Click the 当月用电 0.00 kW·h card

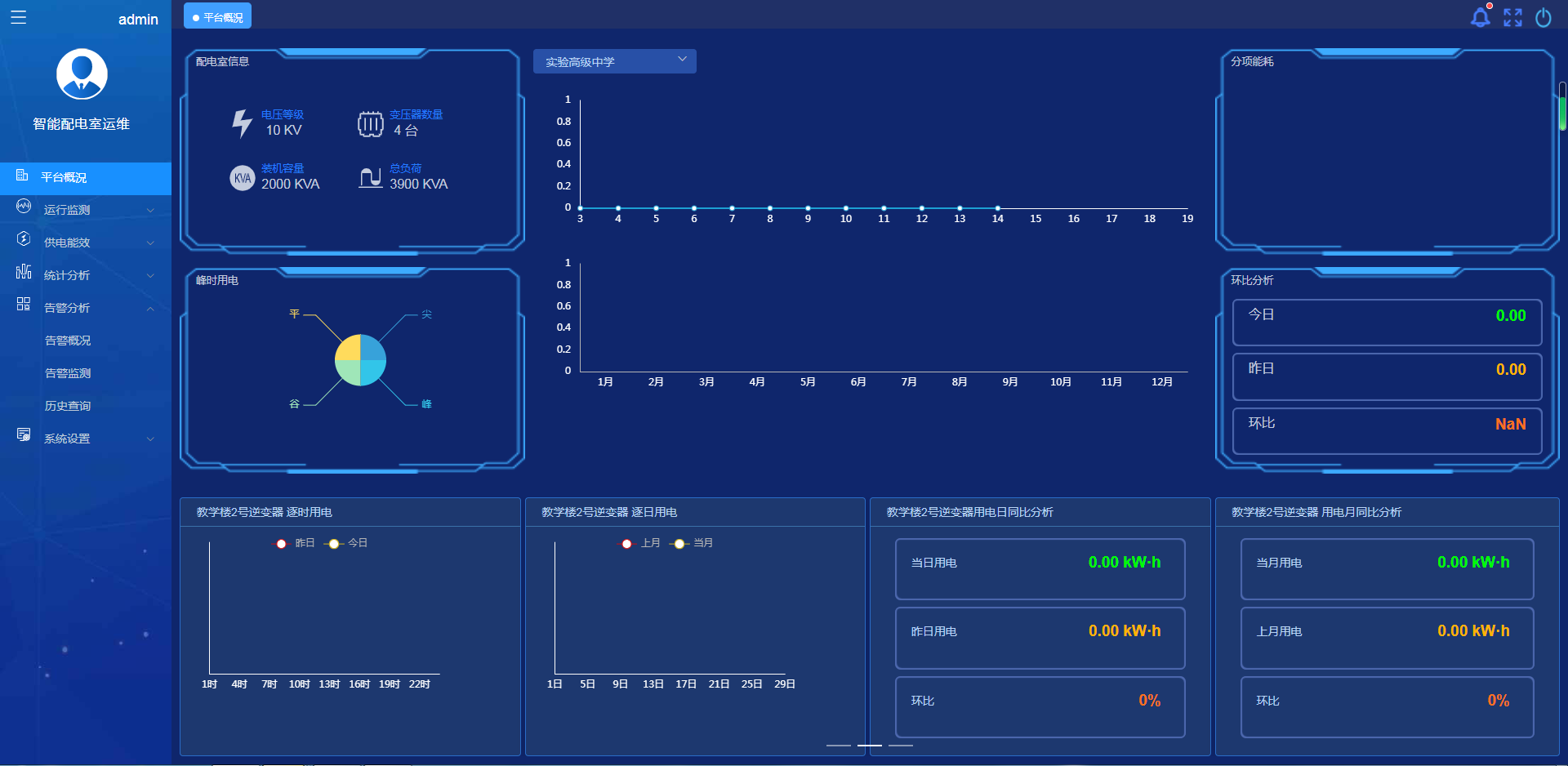[1387, 568]
